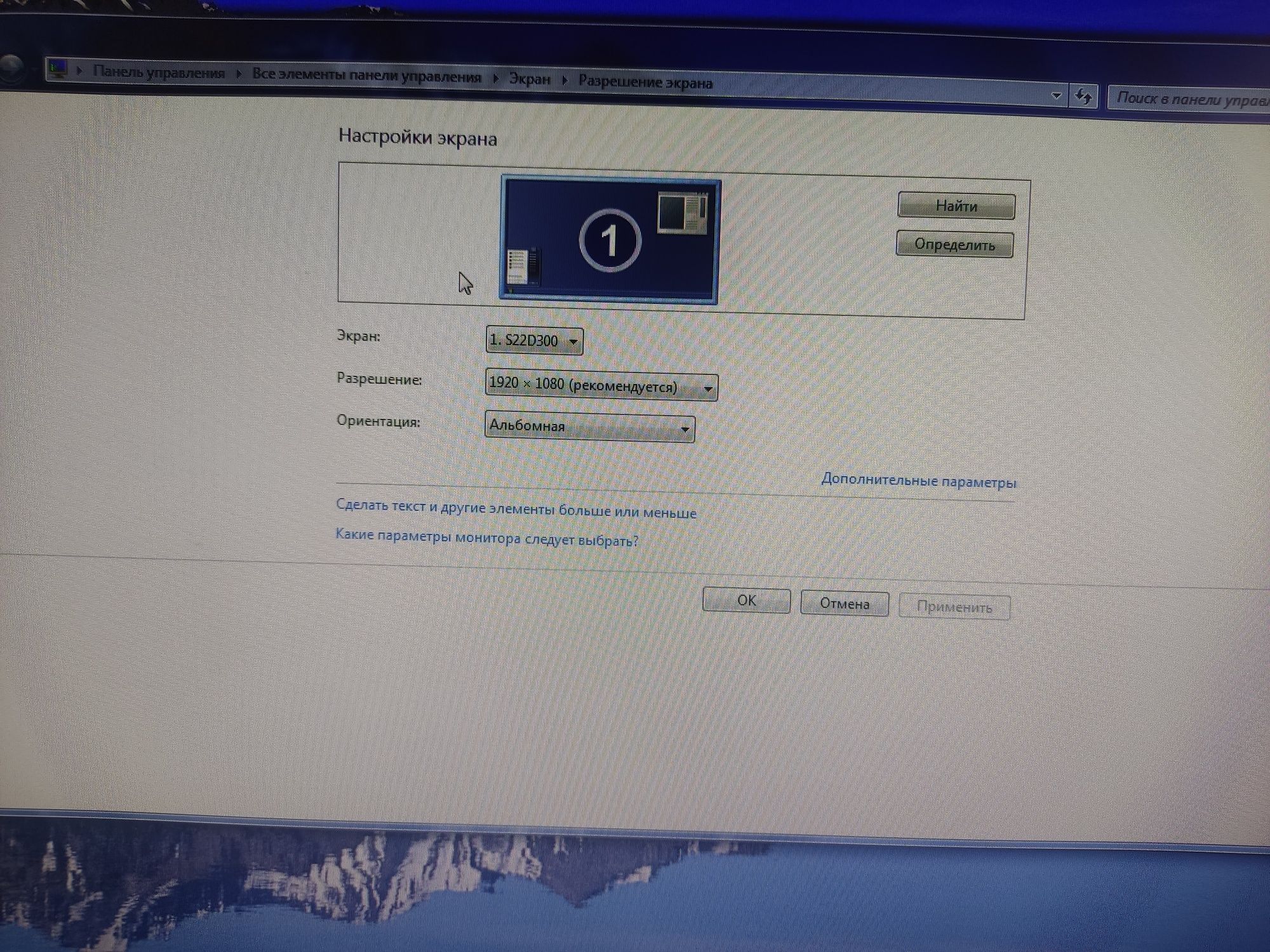Confirm settings with the OK button
Image resolution: width=1270 pixels, height=952 pixels.
[747, 600]
